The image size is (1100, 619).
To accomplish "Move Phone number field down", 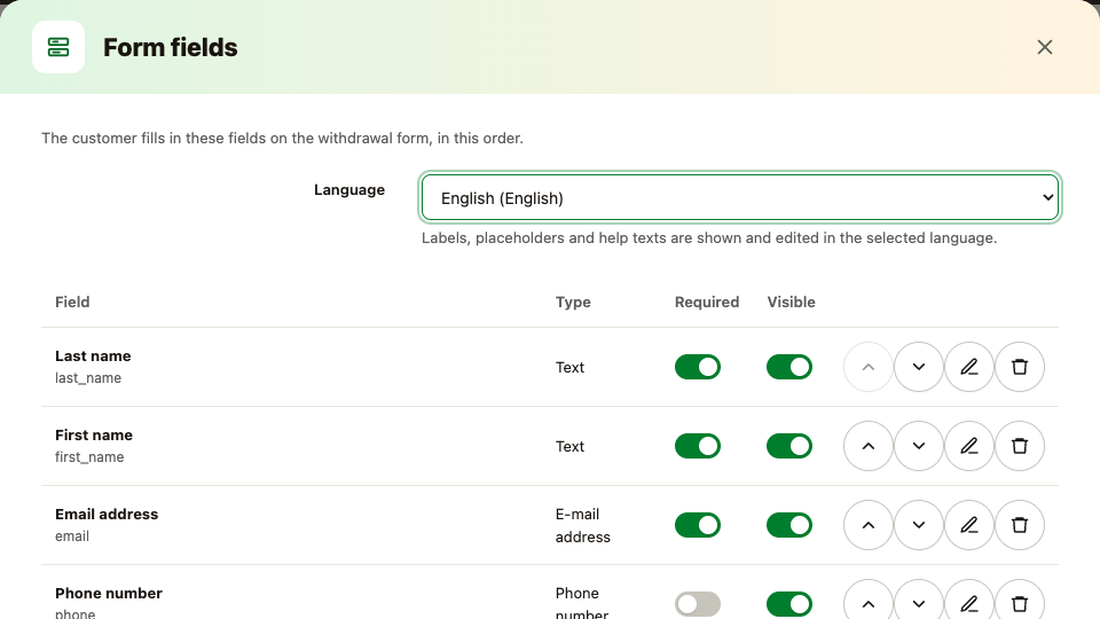I will coord(918,602).
